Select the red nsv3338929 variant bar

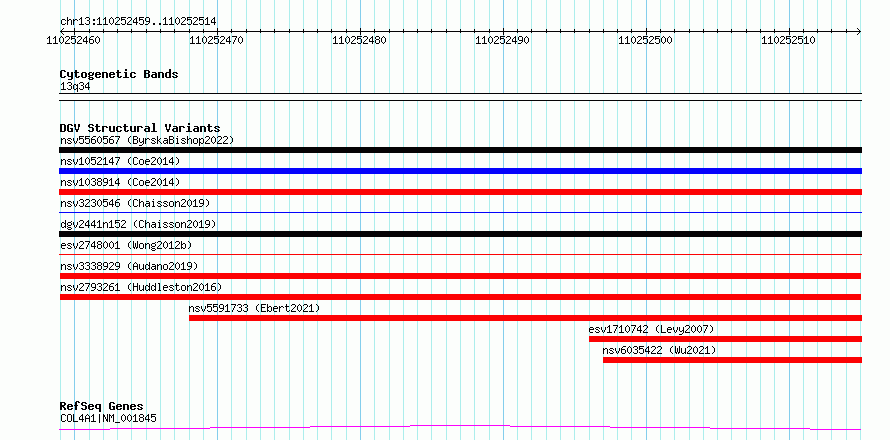(460, 276)
